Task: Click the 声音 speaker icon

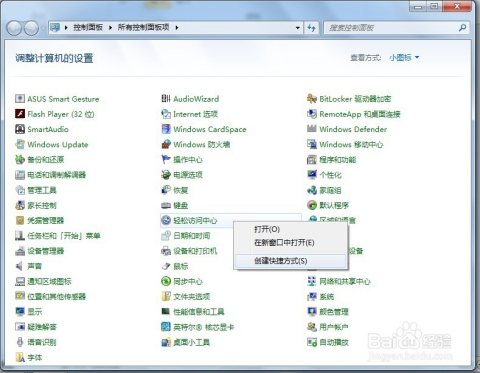Action: pyautogui.click(x=20, y=266)
